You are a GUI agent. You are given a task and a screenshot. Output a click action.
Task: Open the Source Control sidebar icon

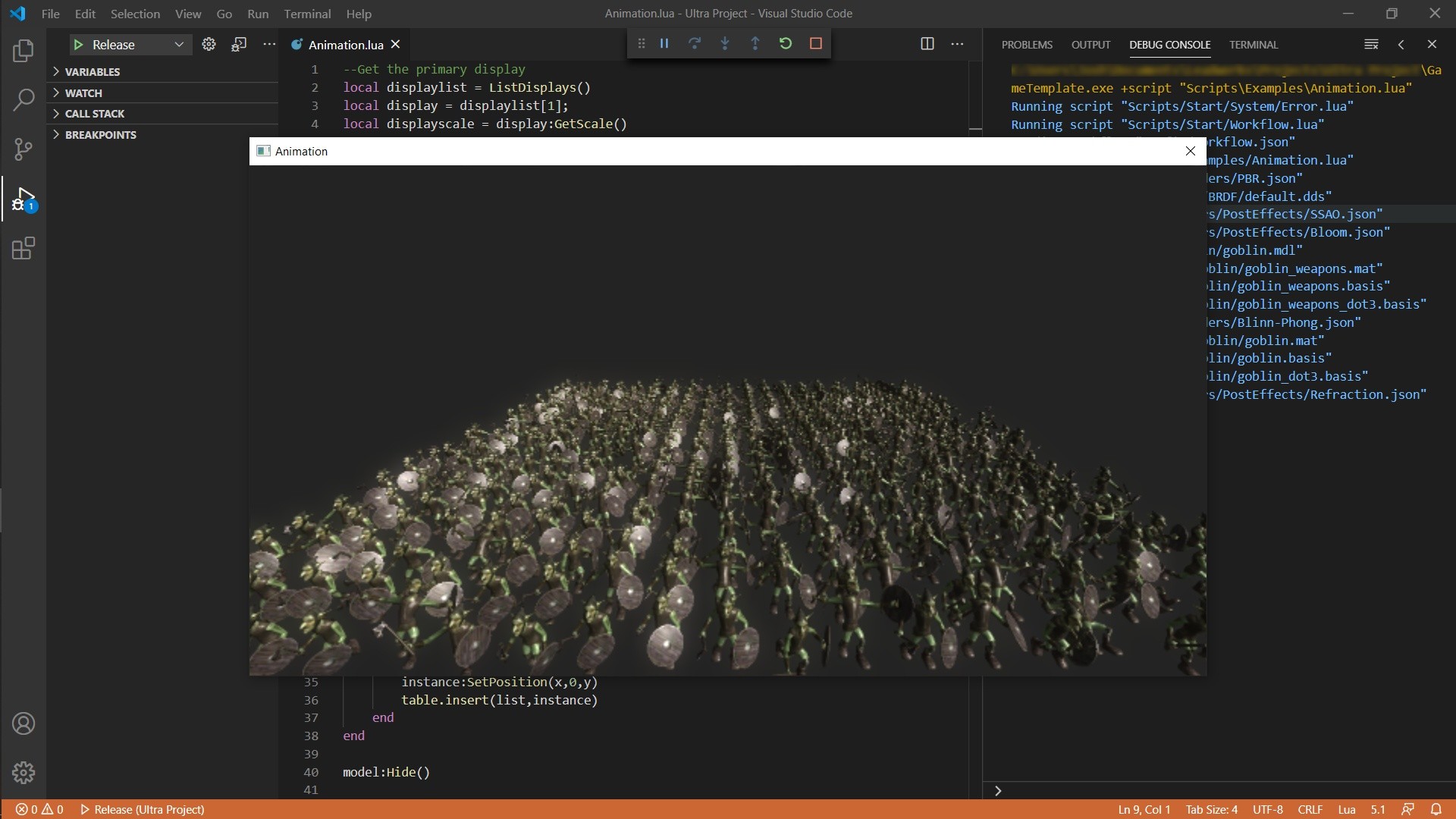pyautogui.click(x=23, y=149)
